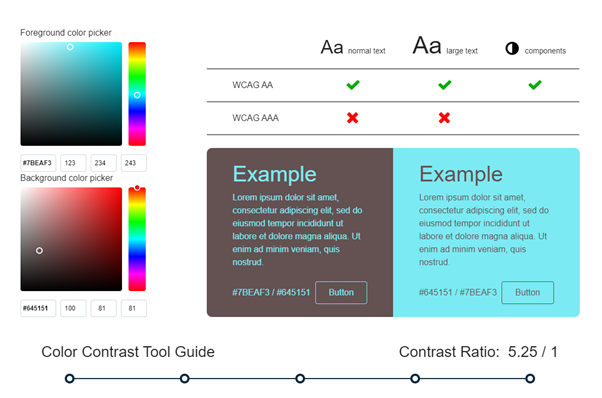Select the last step dot of the tool guide
602x398 pixels.
pyautogui.click(x=530, y=379)
